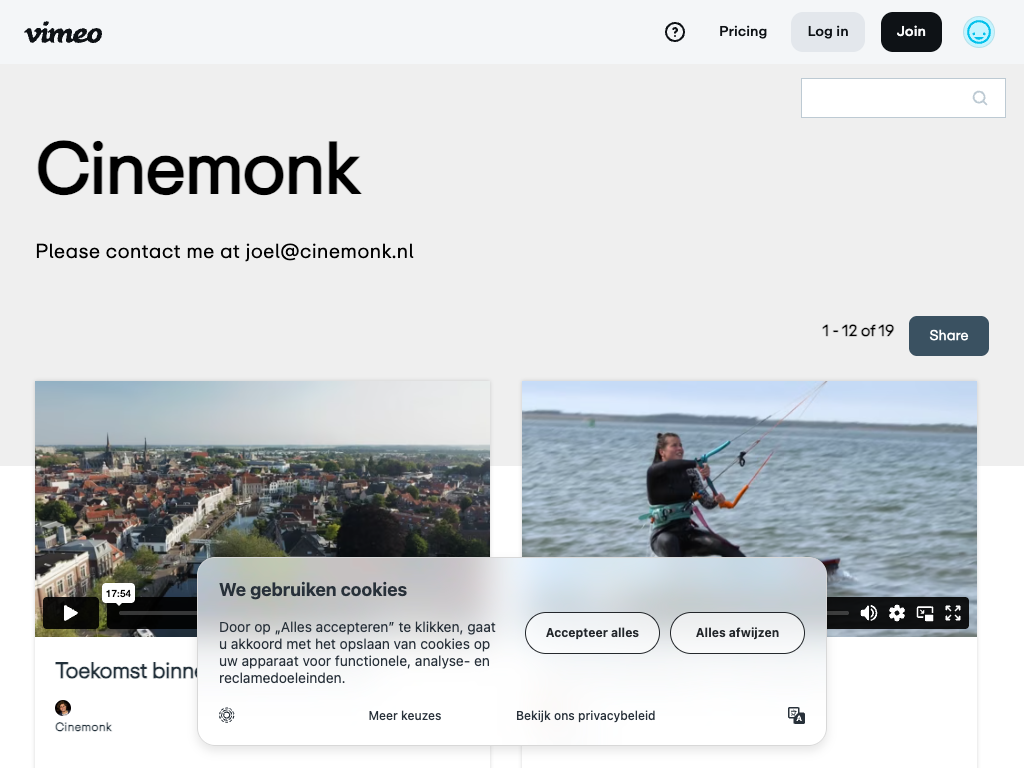Seek in the city video progress bar
This screenshot has height=768, width=1024.
(157, 613)
